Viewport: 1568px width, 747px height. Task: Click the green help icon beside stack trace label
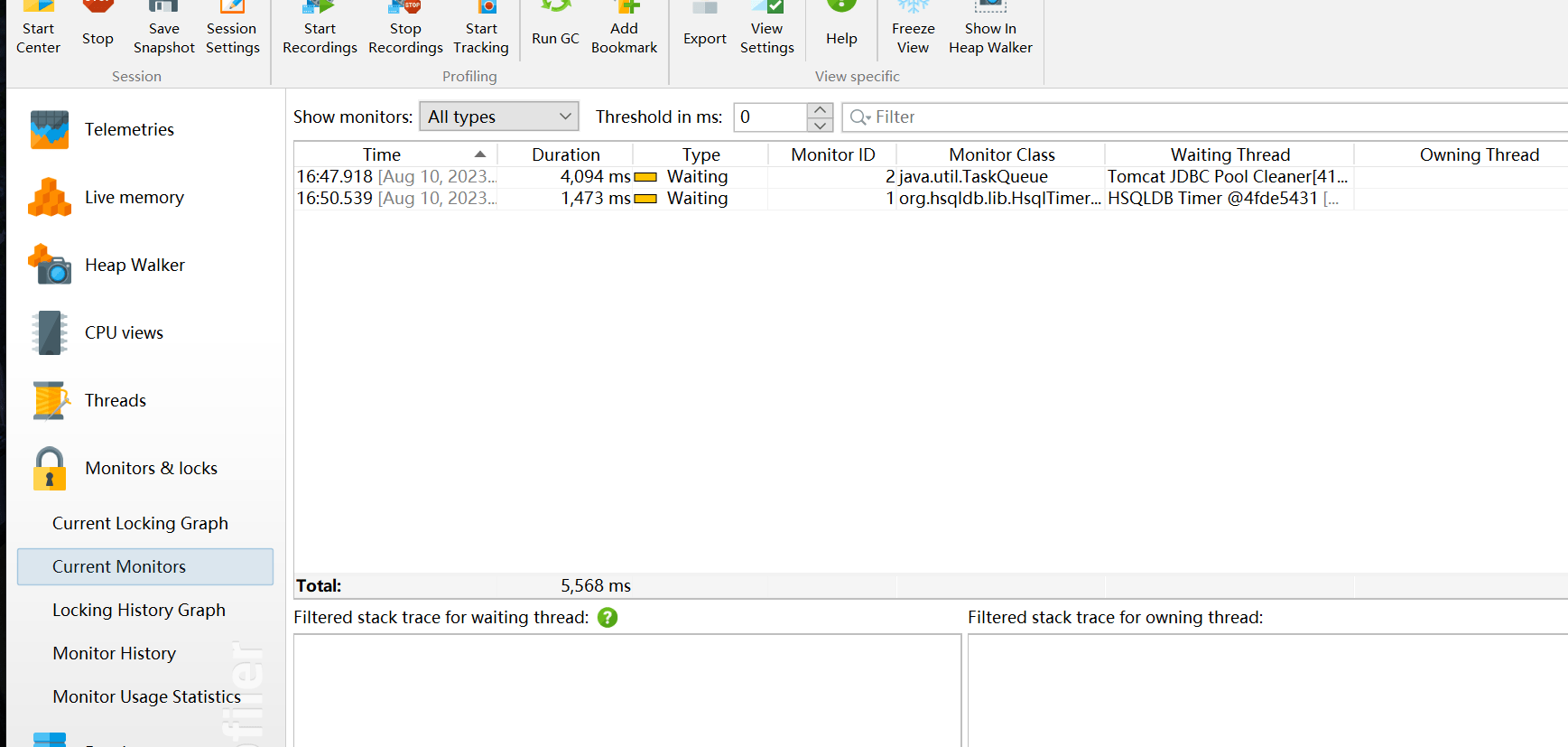click(x=608, y=618)
